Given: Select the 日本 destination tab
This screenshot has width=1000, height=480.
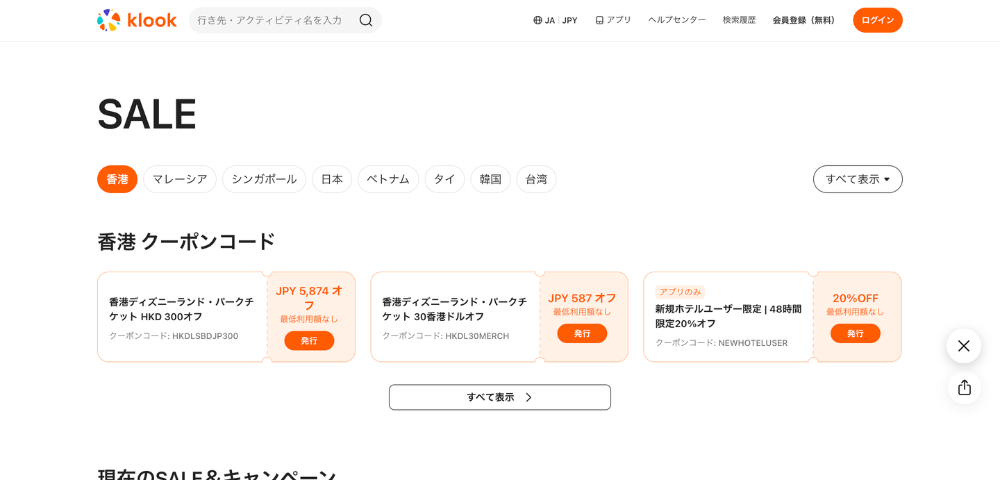Looking at the screenshot, I should point(332,179).
